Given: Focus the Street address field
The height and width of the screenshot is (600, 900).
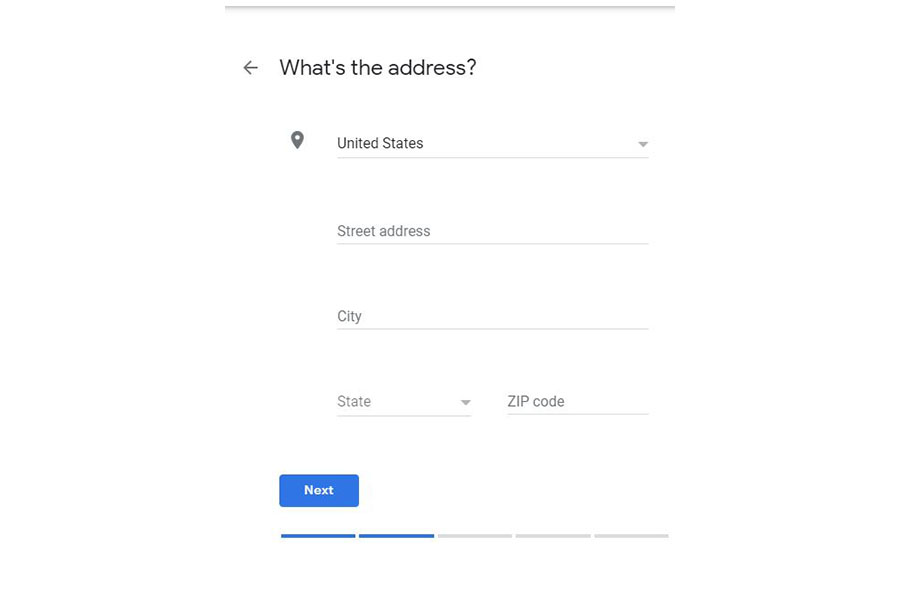Looking at the screenshot, I should 492,231.
